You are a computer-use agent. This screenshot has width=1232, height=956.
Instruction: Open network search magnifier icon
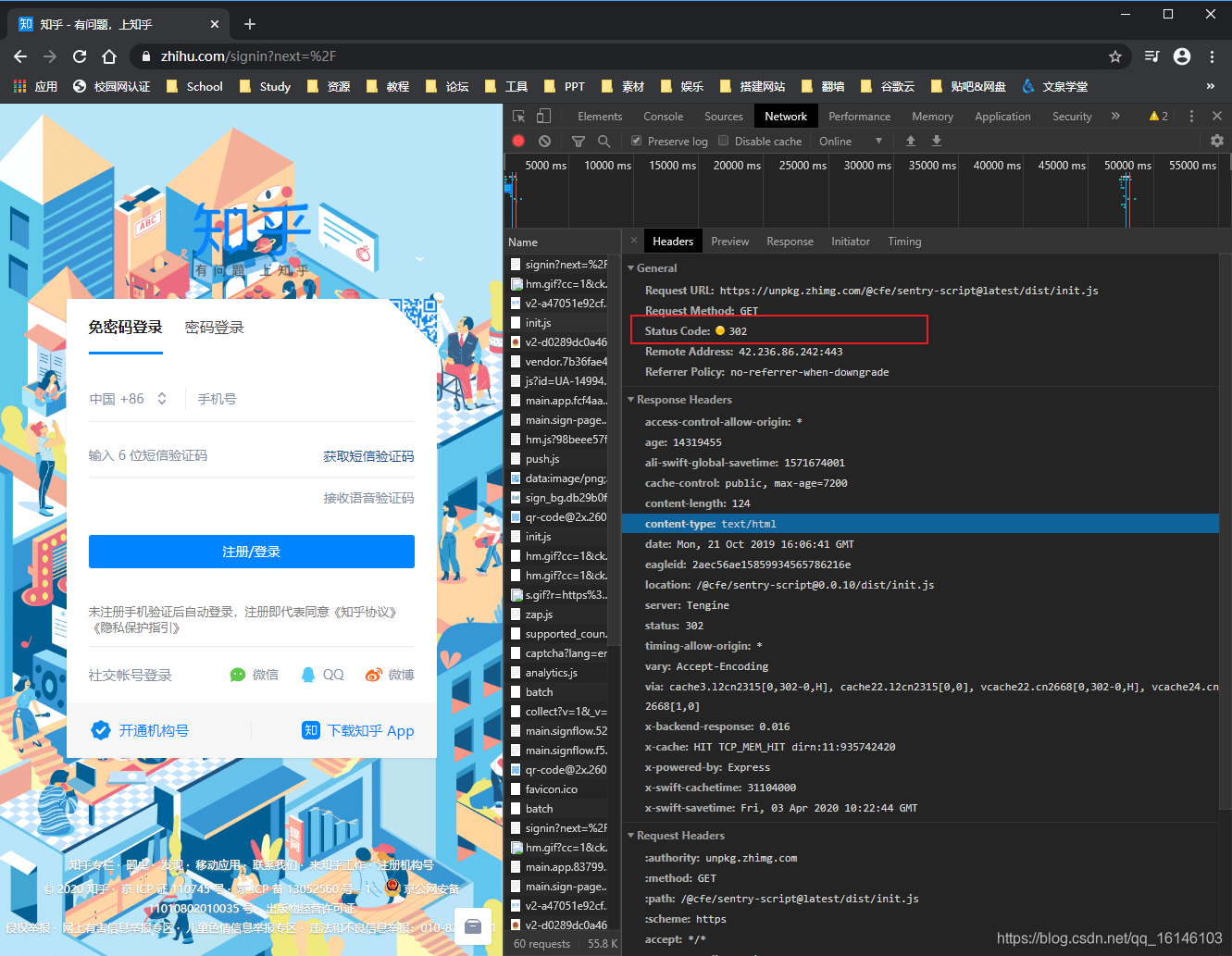coord(604,141)
